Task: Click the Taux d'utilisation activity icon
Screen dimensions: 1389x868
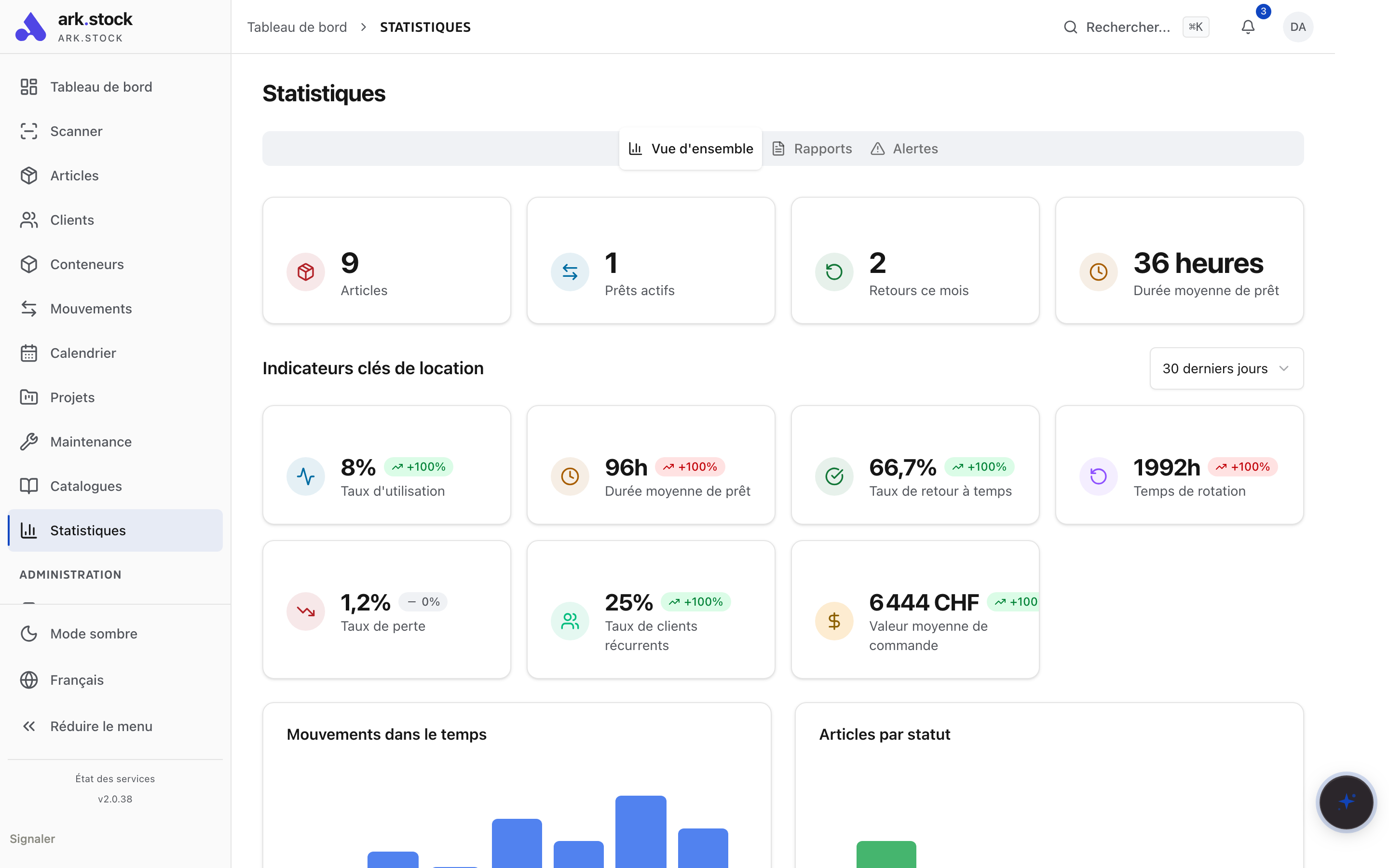Action: 305,476
